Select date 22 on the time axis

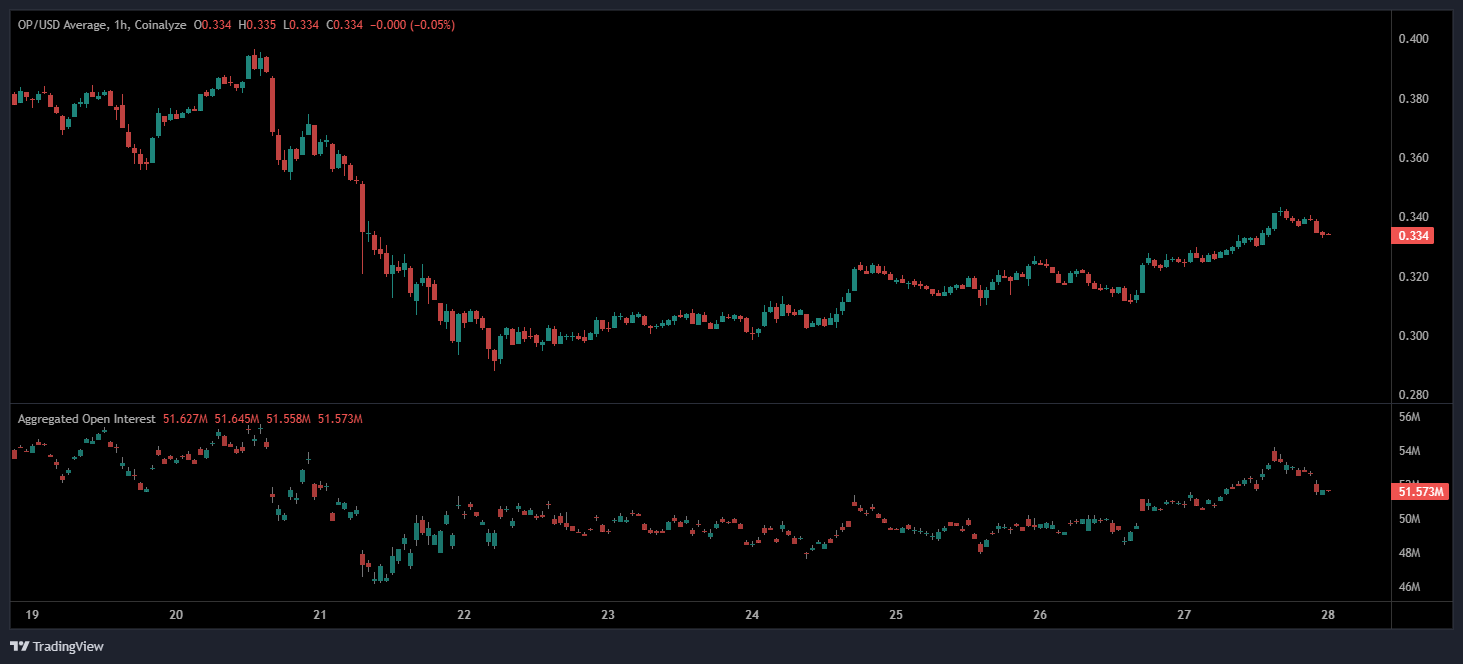point(464,614)
